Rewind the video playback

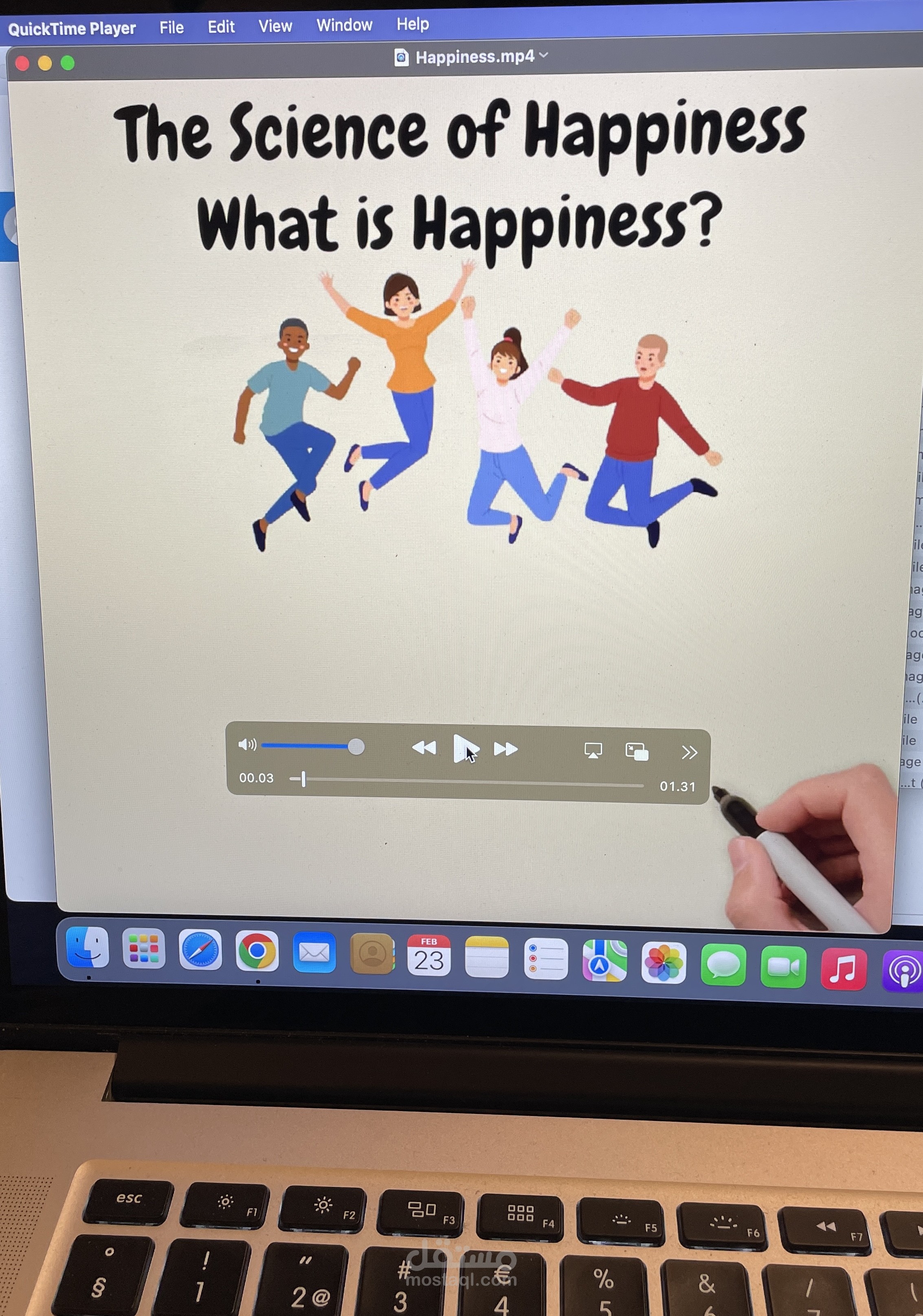tap(424, 747)
